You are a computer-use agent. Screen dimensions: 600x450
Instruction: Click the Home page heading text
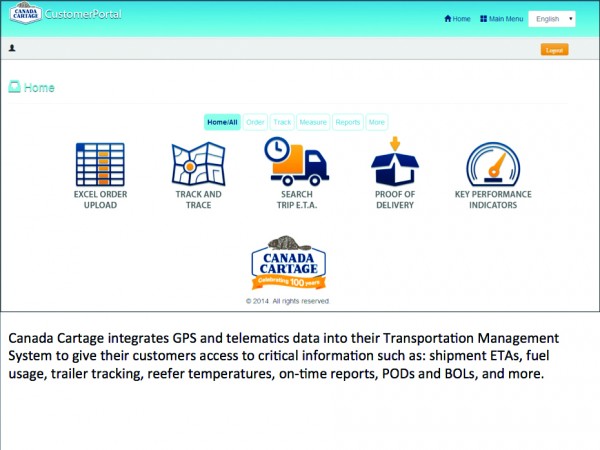coord(39,88)
